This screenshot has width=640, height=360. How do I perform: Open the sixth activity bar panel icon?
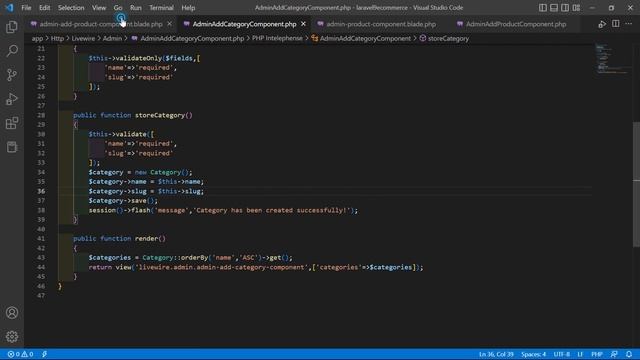(x=12, y=147)
